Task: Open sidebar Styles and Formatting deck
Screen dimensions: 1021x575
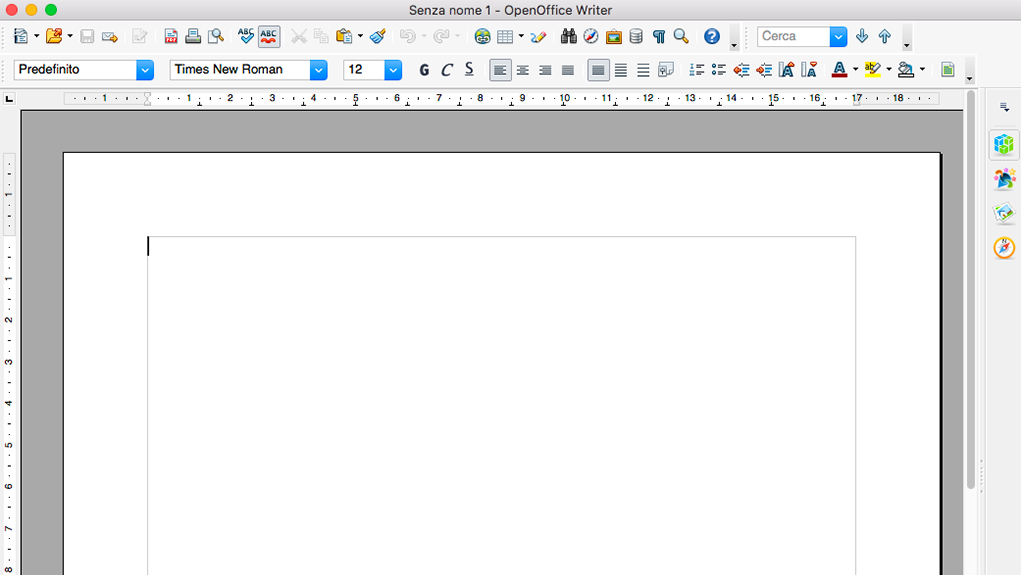Action: point(1004,179)
